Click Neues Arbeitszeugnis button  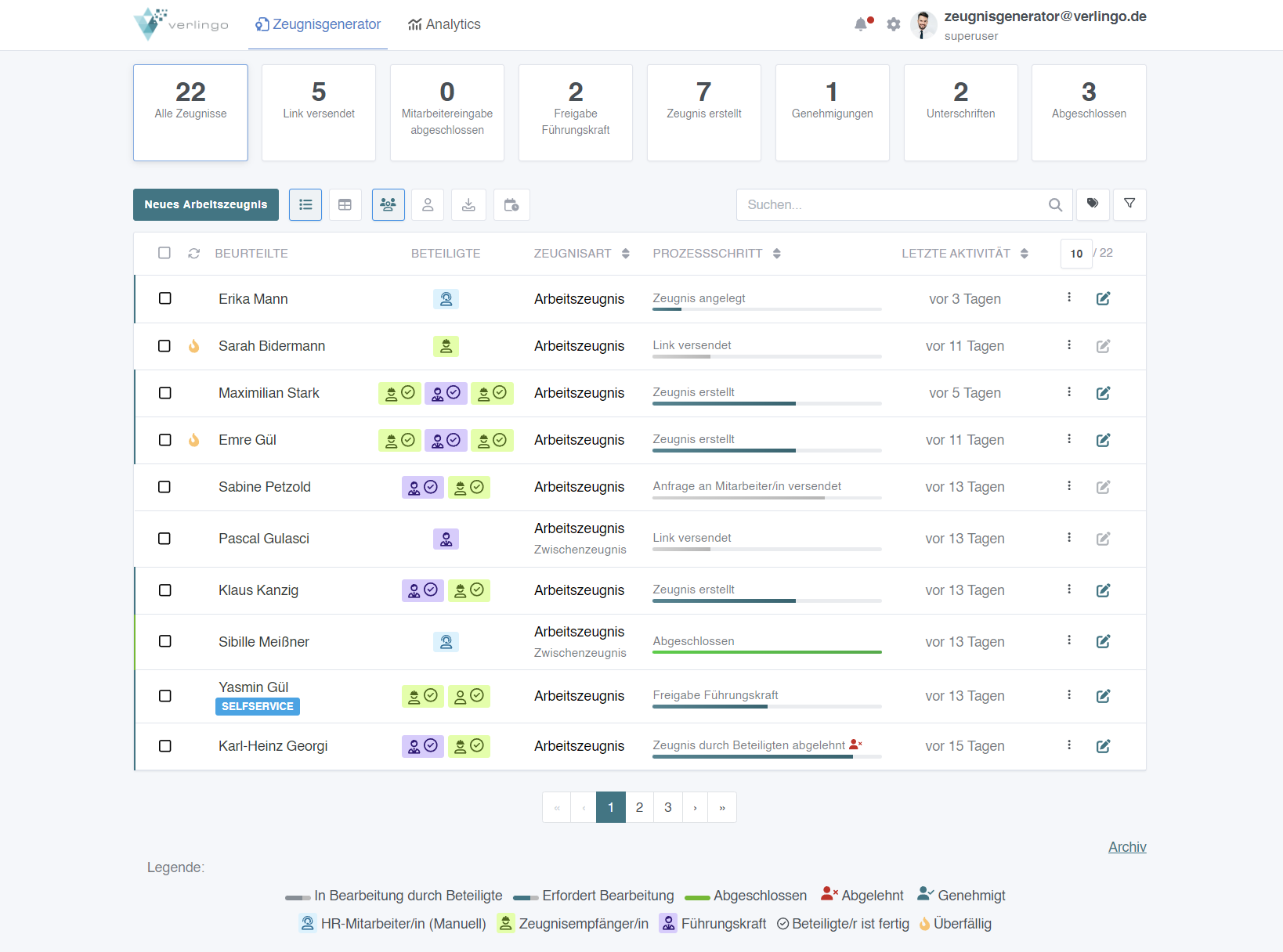206,205
